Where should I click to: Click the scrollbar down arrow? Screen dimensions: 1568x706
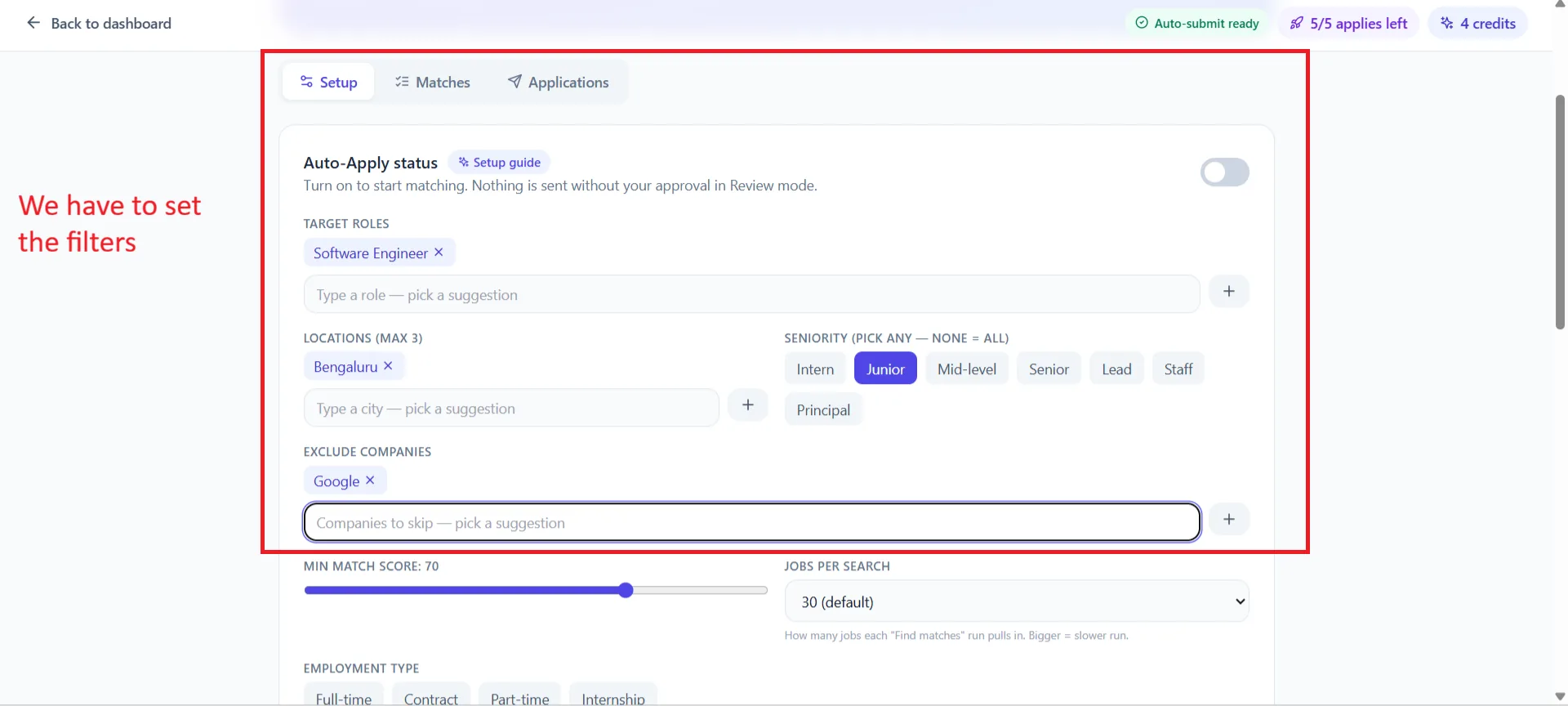point(1560,697)
